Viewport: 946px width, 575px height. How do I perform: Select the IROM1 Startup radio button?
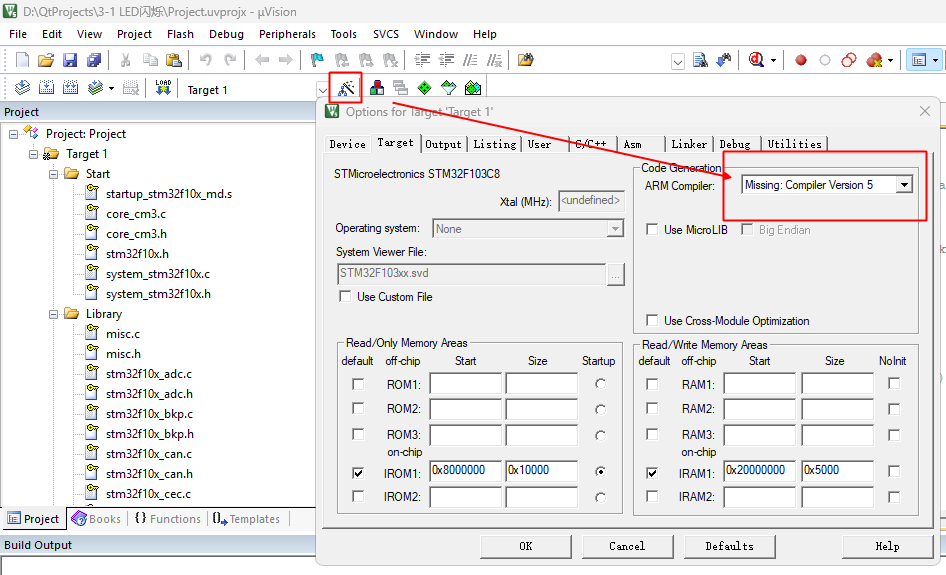click(x=600, y=471)
